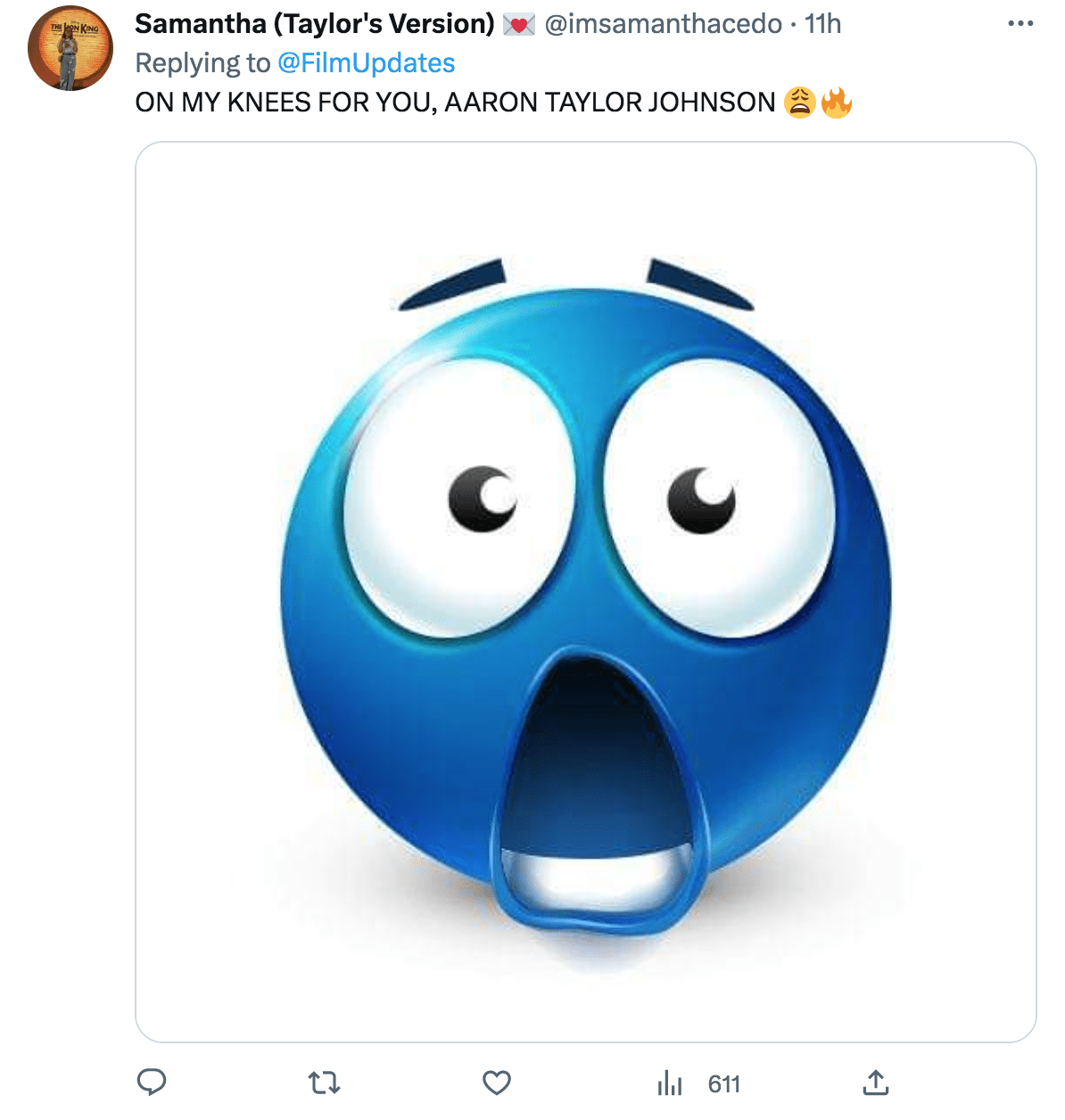Screen dimensions: 1065x1120
Task: Click the "Replying to" label text
Action: 202,63
